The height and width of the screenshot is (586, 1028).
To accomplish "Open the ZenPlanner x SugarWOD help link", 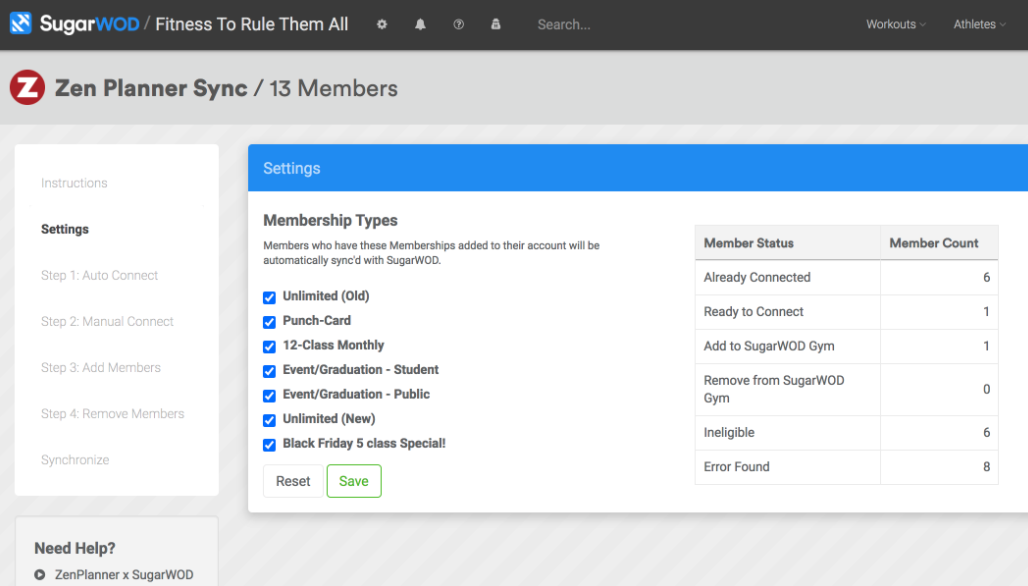I will click(124, 574).
